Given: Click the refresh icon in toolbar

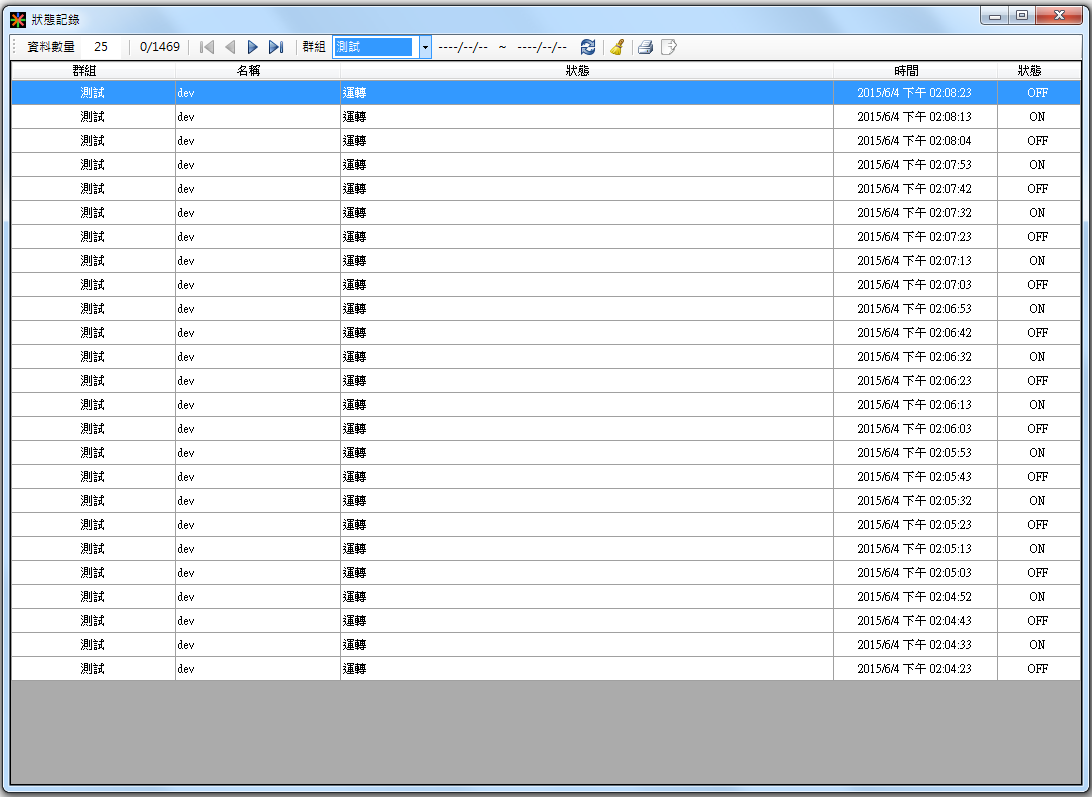Looking at the screenshot, I should coord(588,47).
